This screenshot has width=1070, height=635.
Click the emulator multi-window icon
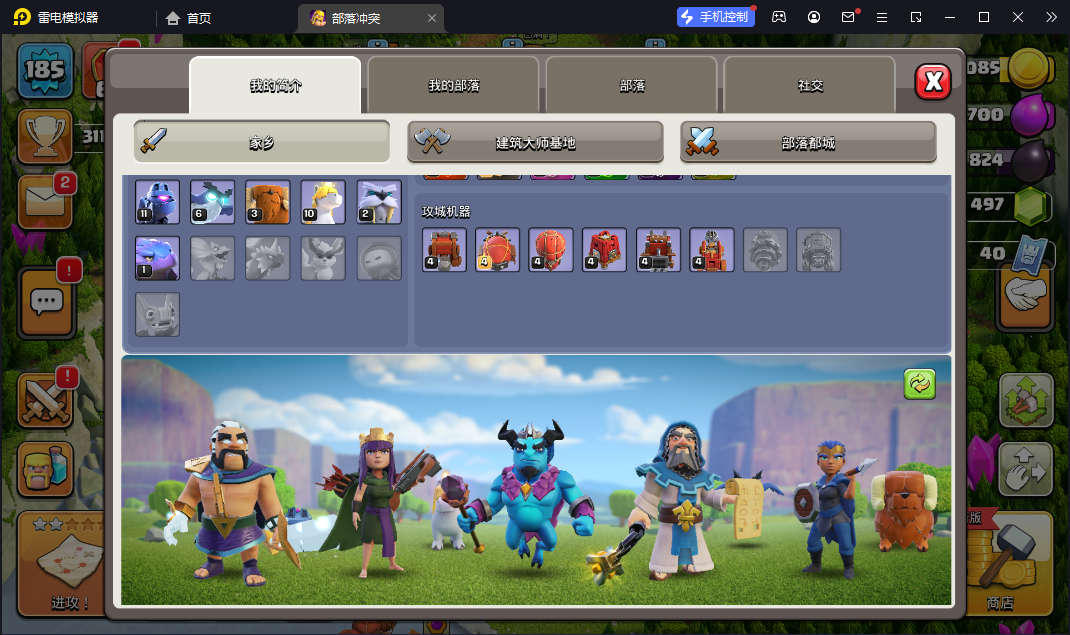(916, 17)
